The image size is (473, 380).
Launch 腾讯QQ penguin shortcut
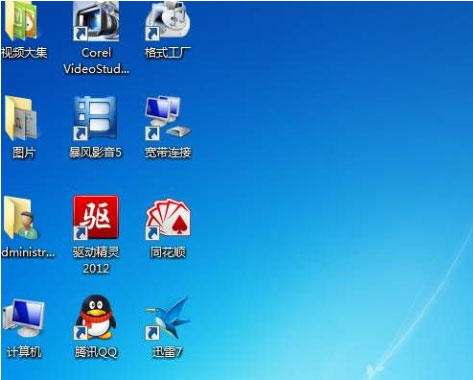96,317
